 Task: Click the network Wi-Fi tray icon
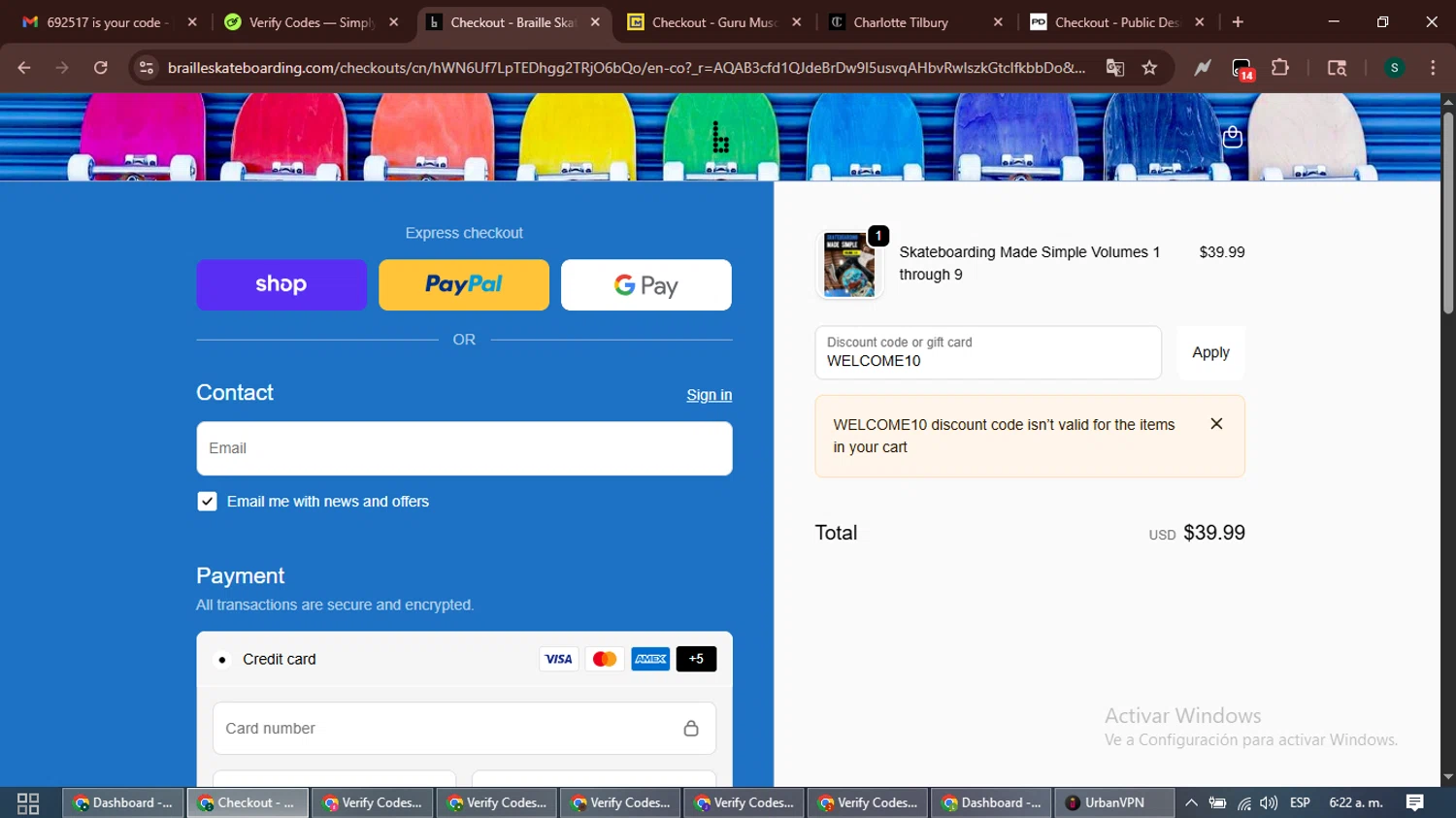click(1243, 802)
